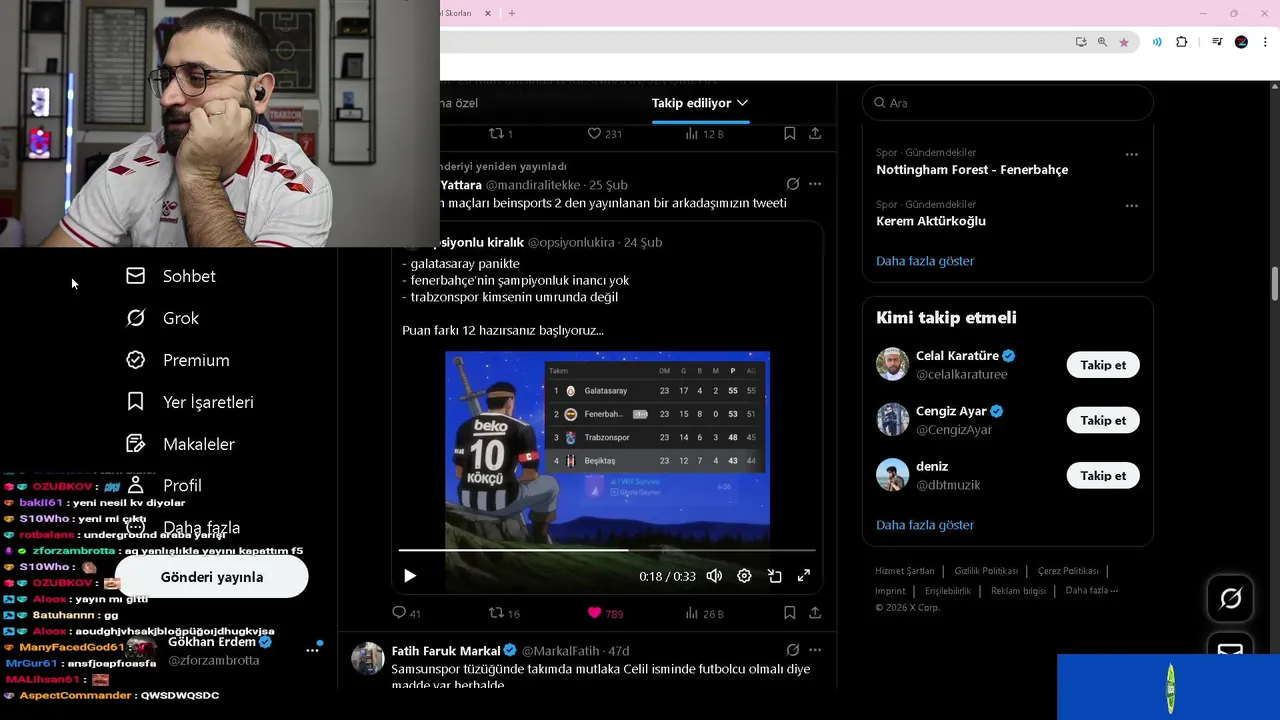Ask Grok about the Yattara post

click(x=793, y=184)
